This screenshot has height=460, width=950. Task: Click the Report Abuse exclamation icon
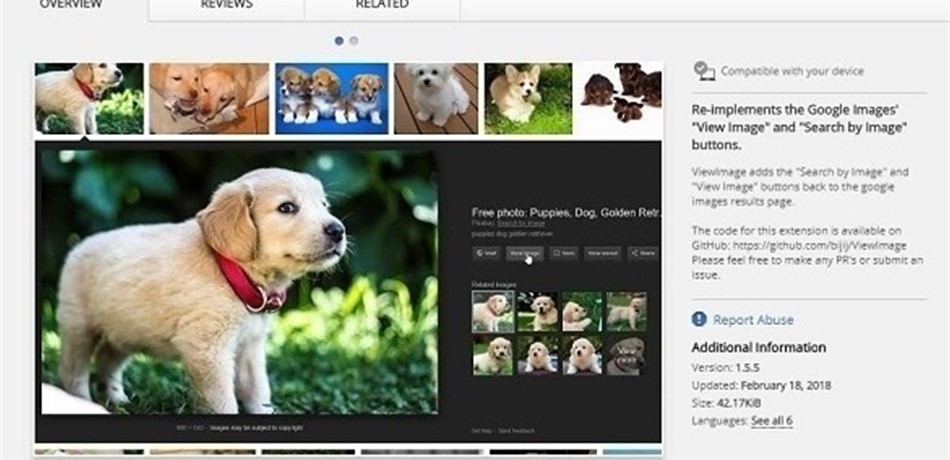[x=699, y=319]
